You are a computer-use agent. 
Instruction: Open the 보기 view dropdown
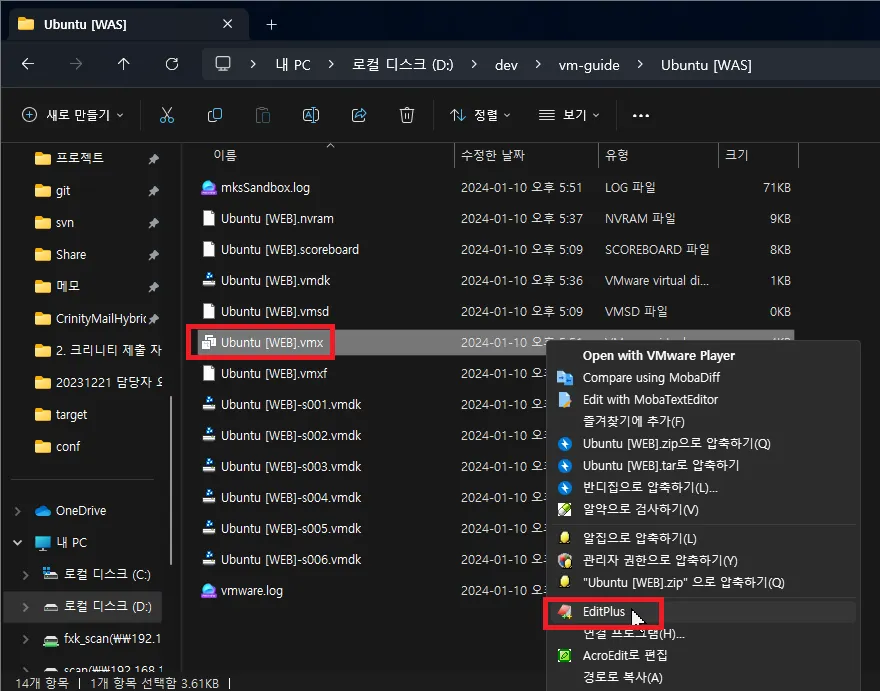pyautogui.click(x=569, y=115)
